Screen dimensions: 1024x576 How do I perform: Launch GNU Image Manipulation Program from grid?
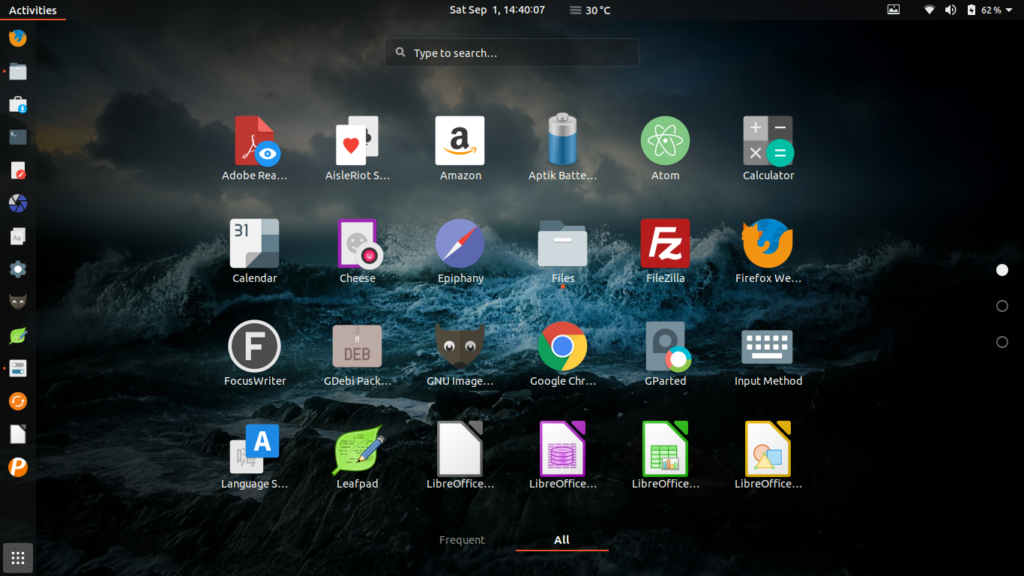460,353
